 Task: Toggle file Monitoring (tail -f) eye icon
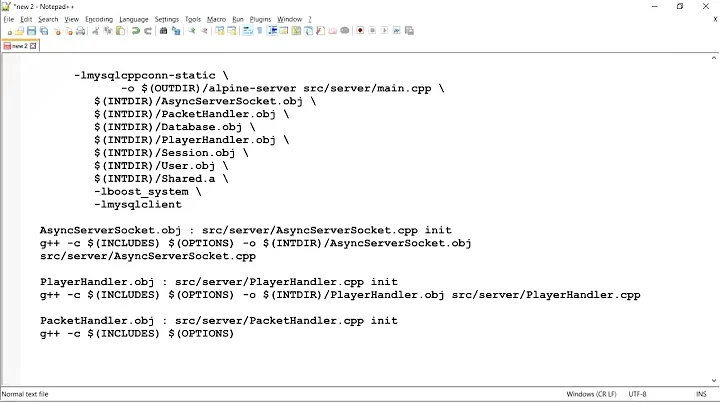344,31
